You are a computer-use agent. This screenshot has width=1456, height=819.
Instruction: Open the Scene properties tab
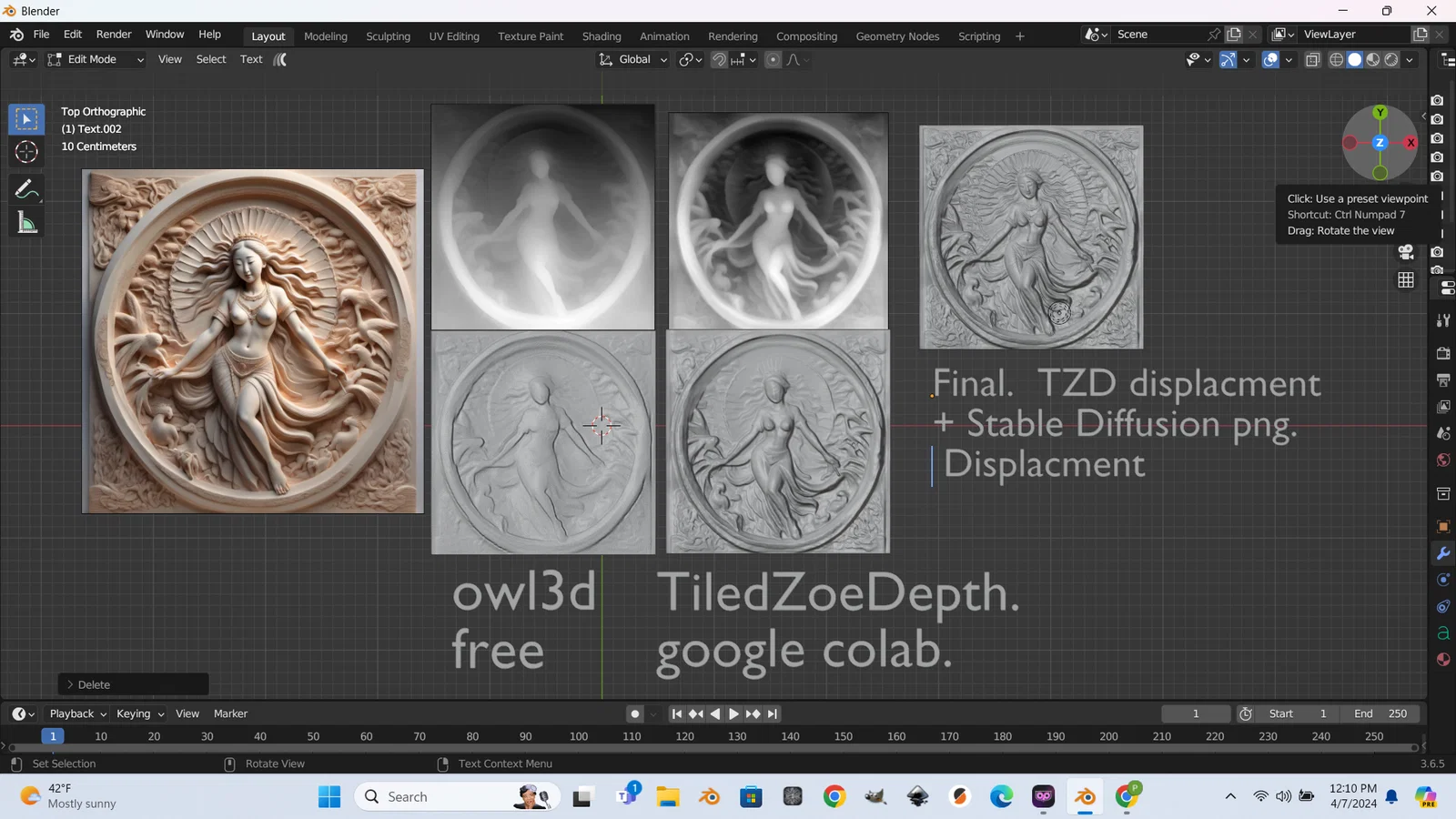(x=1443, y=433)
